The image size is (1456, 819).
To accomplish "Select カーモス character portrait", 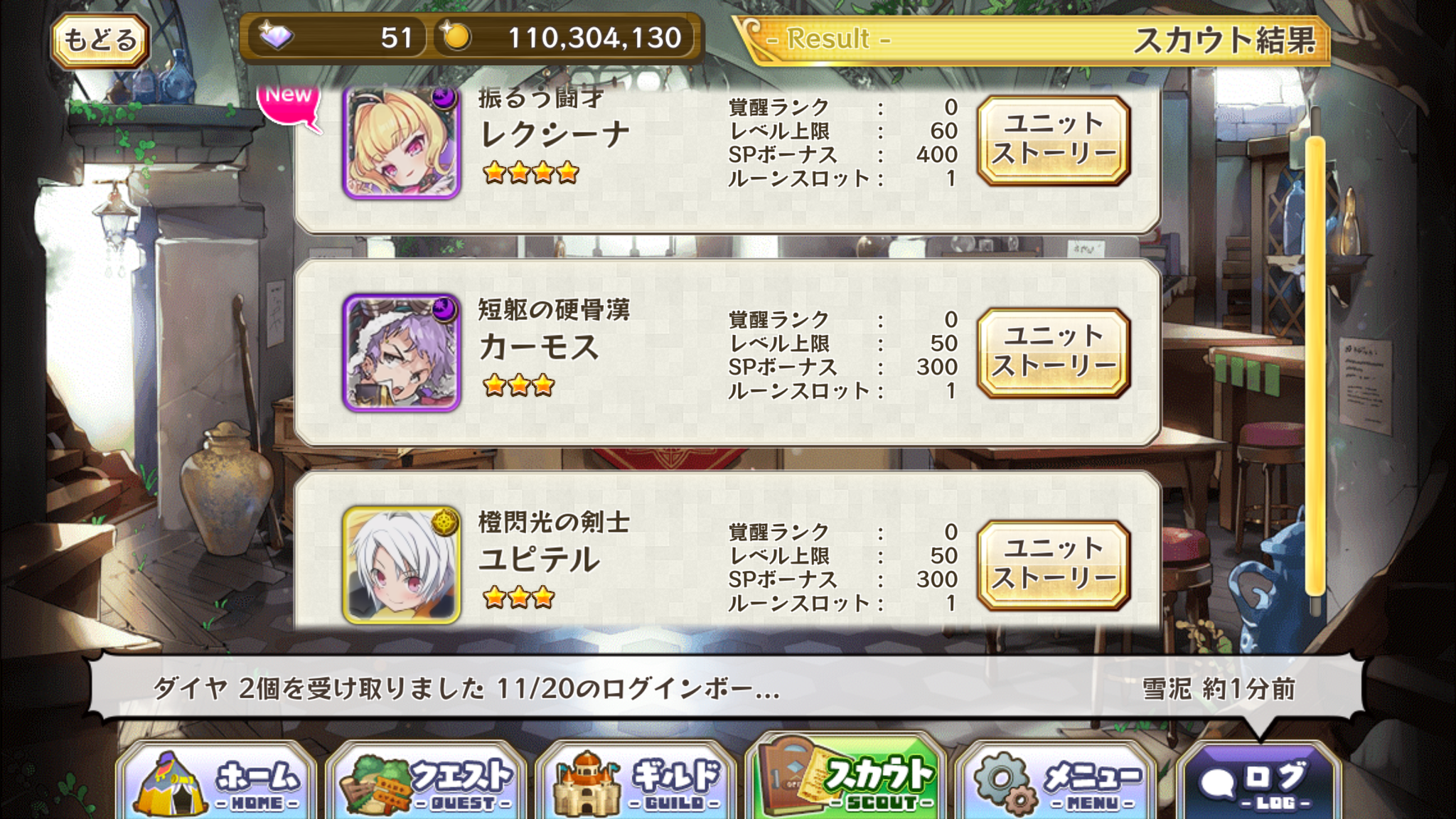I will pyautogui.click(x=402, y=353).
